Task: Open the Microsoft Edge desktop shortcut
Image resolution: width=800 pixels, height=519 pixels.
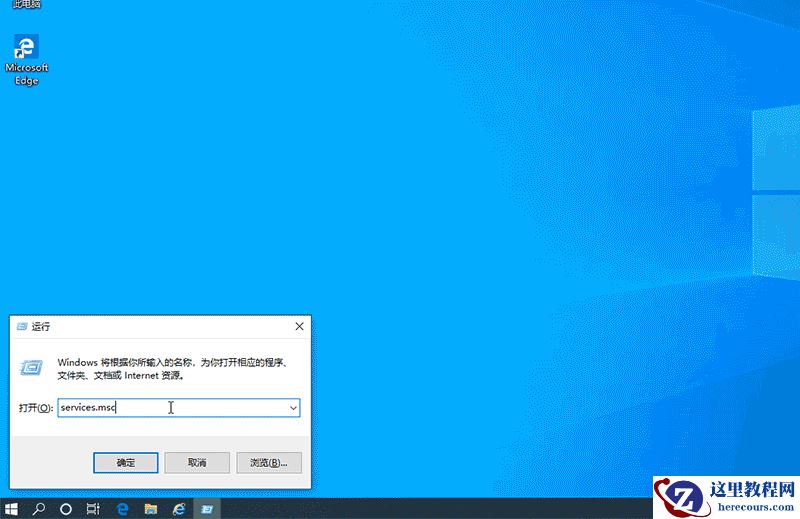Action: pos(26,60)
